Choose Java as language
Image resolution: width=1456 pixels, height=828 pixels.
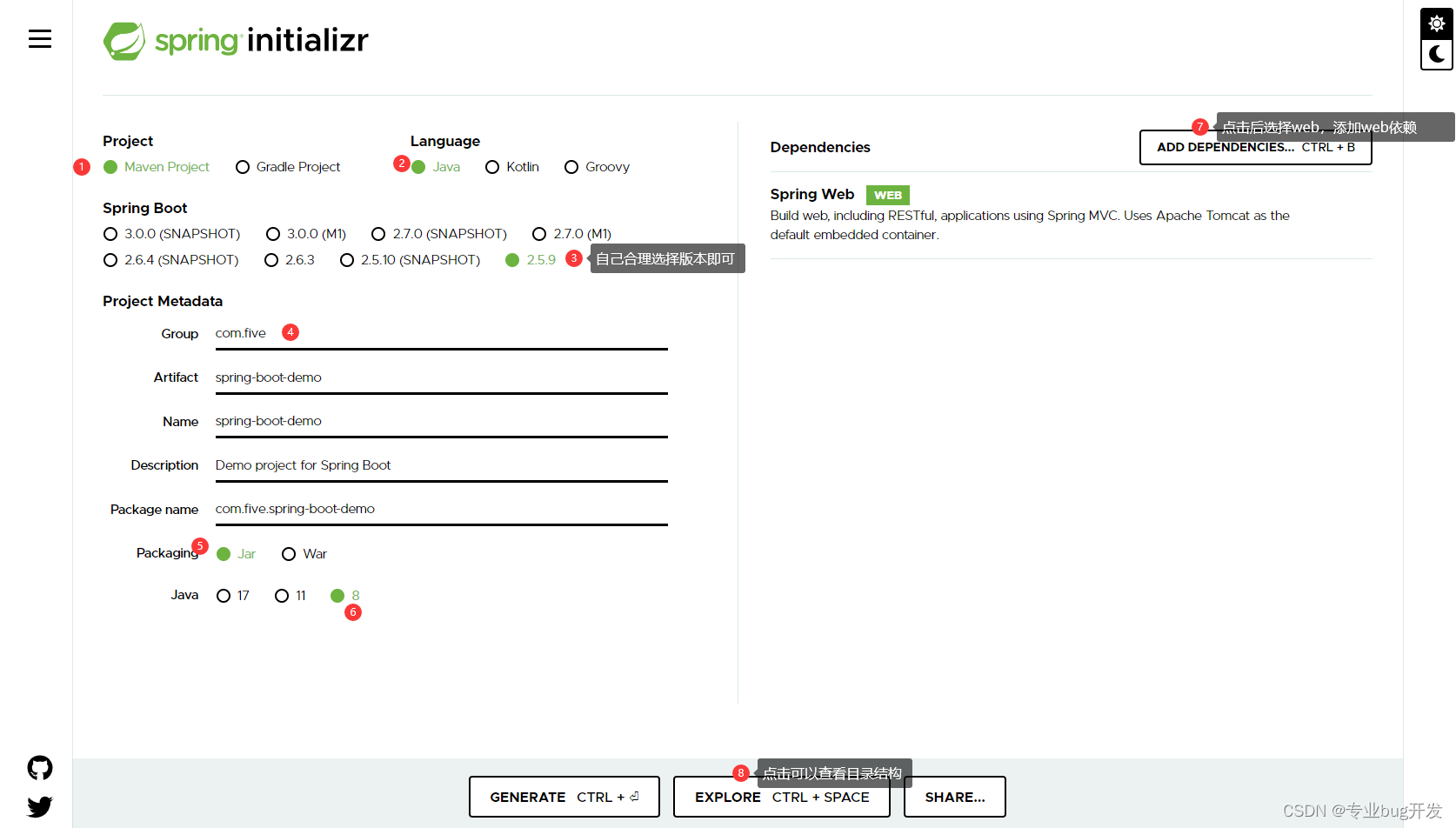click(436, 167)
